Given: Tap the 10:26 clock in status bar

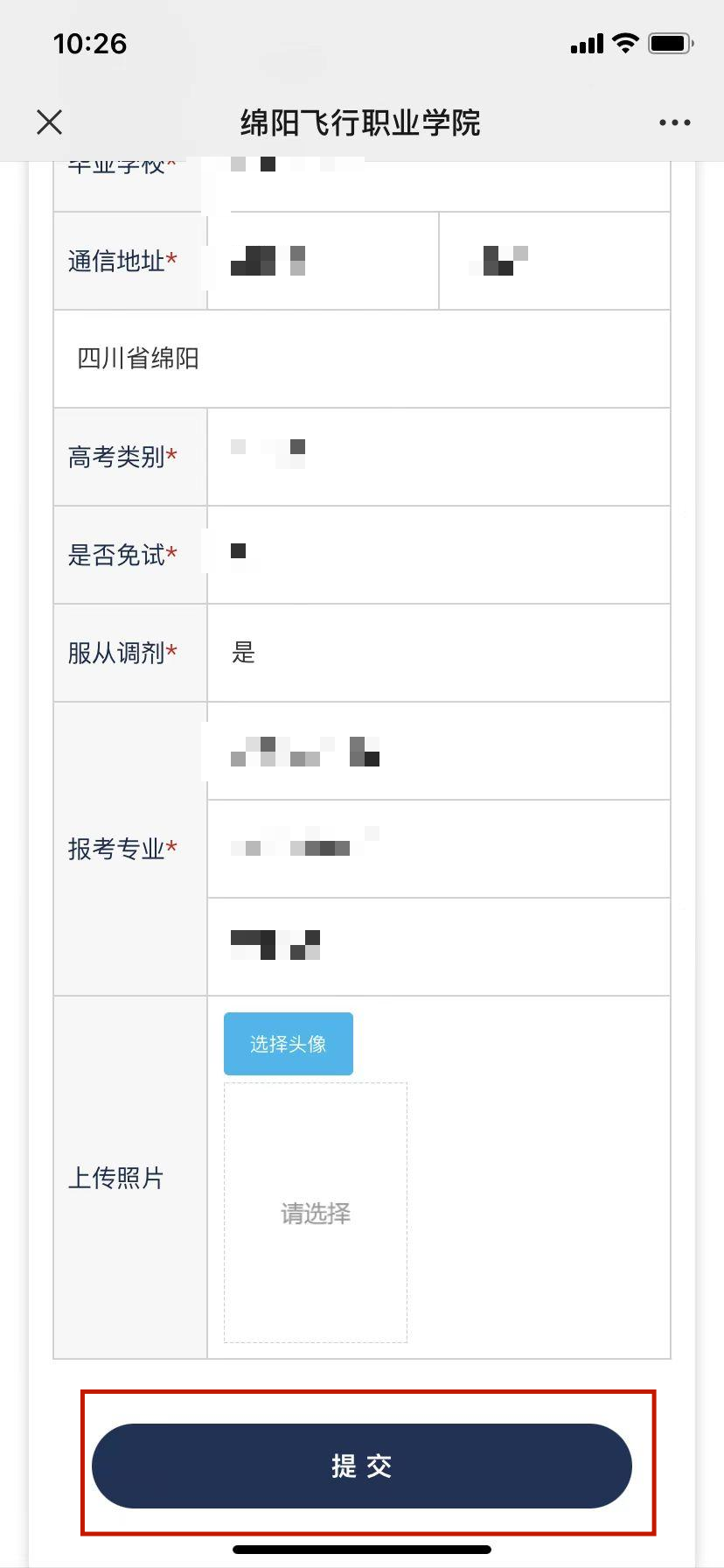Looking at the screenshot, I should [90, 44].
